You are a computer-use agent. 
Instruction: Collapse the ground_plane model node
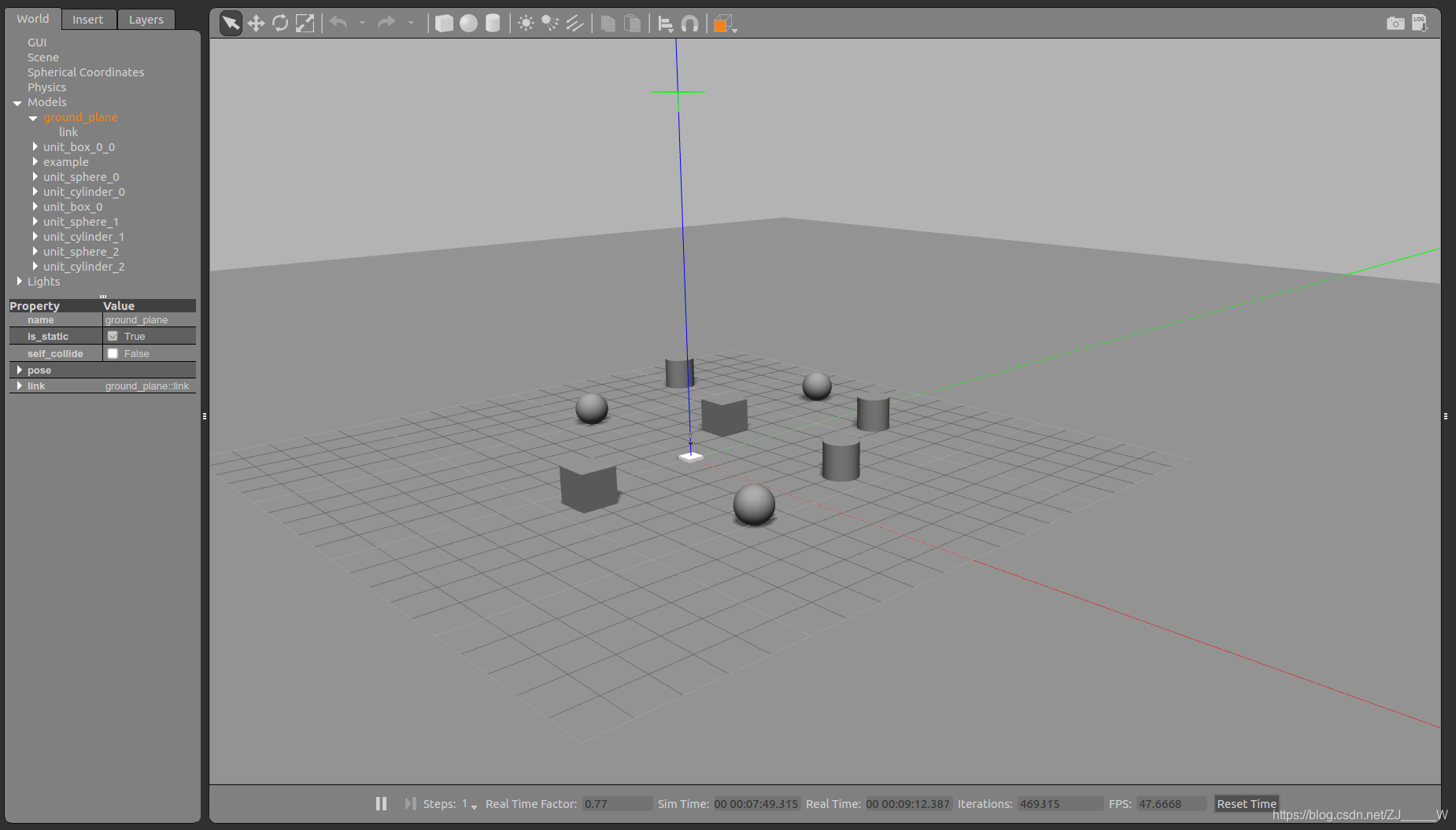pos(33,118)
